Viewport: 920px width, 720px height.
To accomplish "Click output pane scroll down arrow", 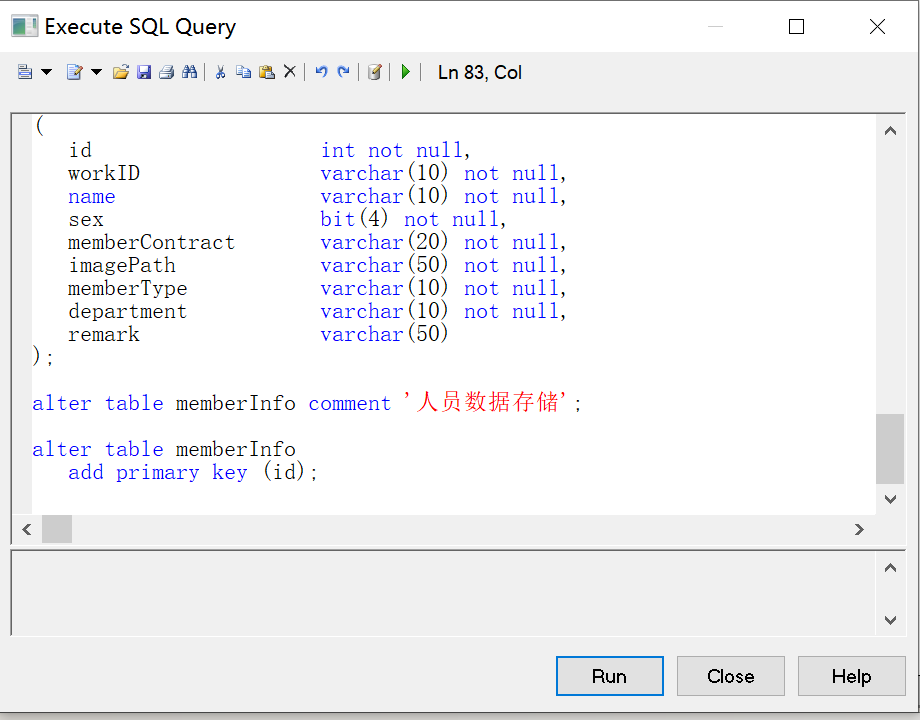I will 890,620.
